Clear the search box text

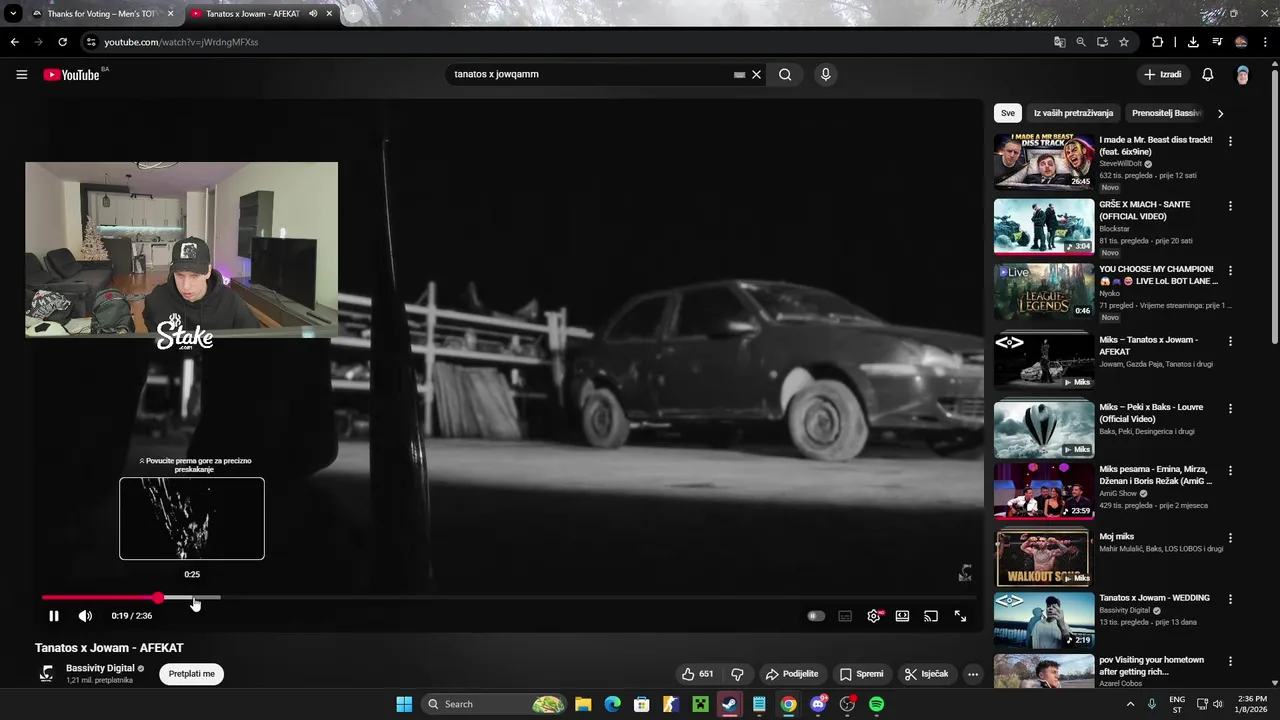757,74
